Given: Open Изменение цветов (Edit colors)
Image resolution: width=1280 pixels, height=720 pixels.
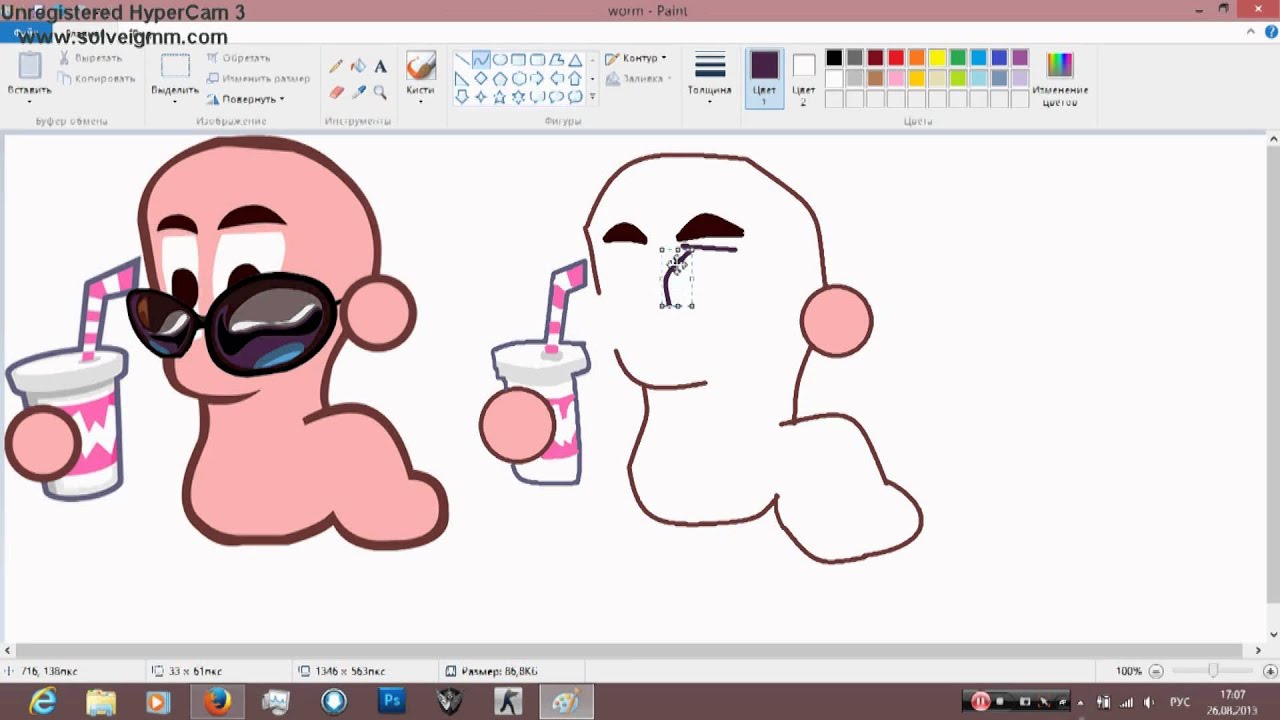Looking at the screenshot, I should 1060,79.
